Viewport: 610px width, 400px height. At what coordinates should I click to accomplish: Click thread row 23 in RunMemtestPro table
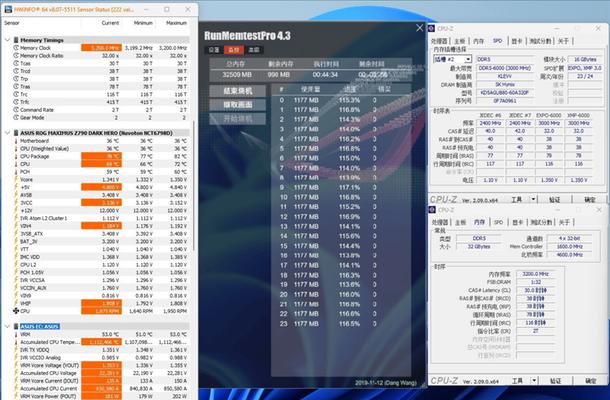341,324
